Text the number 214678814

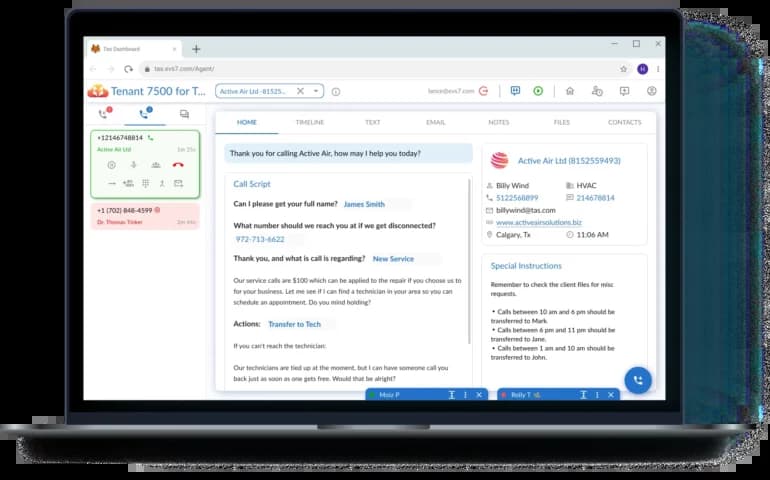click(595, 198)
